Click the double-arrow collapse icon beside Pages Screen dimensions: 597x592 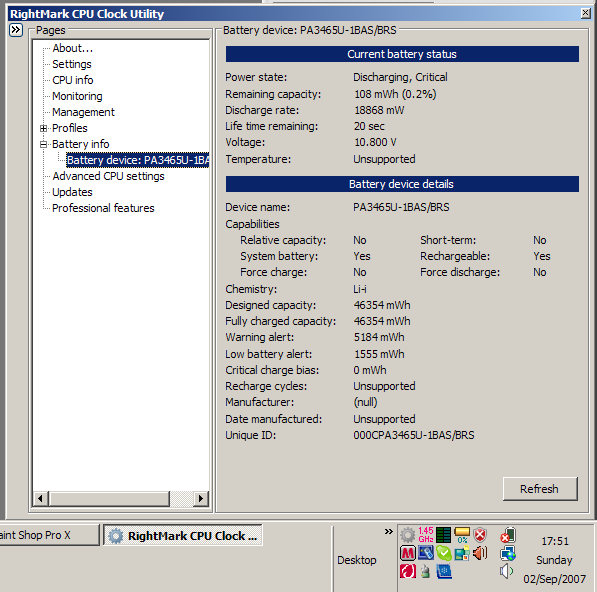point(16,30)
